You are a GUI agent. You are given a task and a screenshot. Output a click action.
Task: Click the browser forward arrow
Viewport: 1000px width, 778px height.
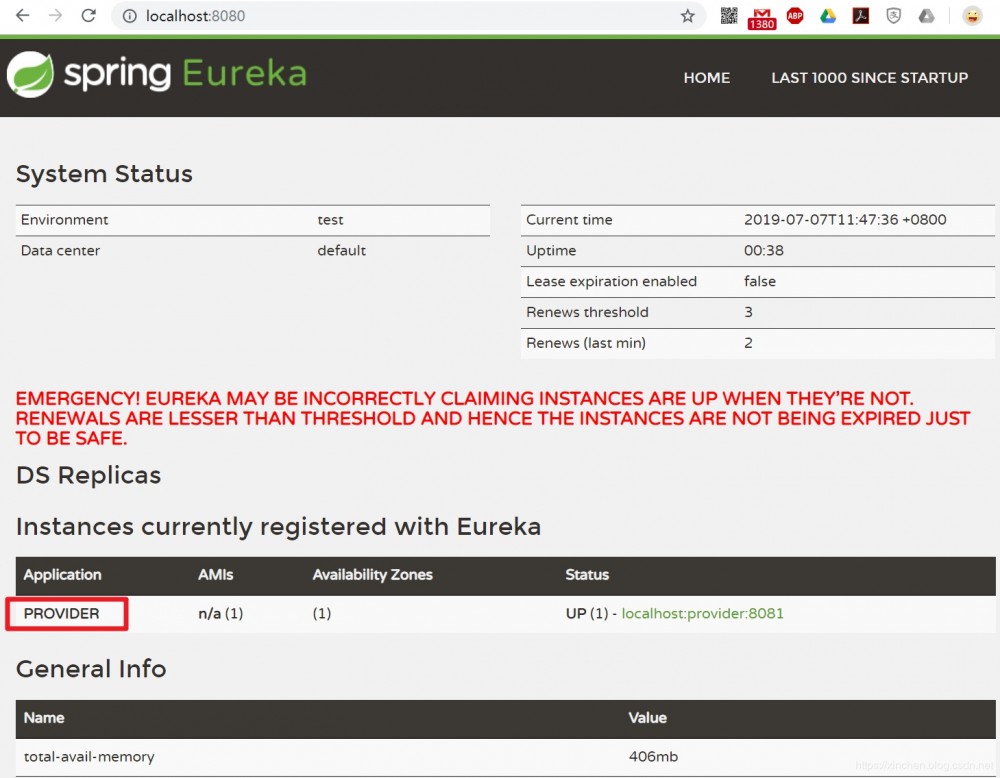click(x=55, y=15)
